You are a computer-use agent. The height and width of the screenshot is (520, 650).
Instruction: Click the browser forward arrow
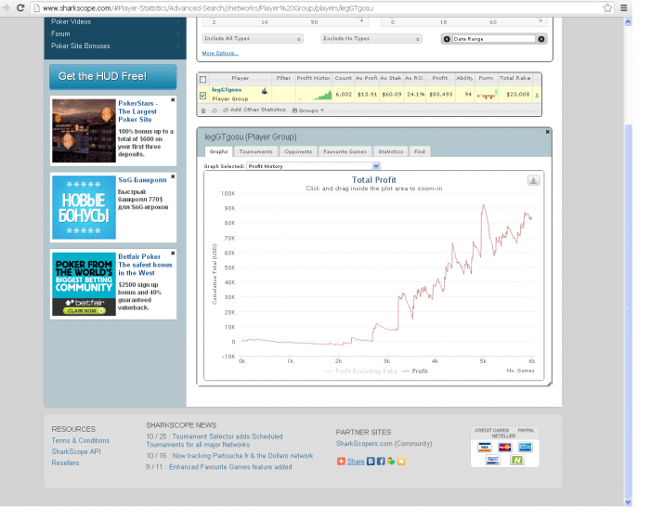click(x=6, y=8)
